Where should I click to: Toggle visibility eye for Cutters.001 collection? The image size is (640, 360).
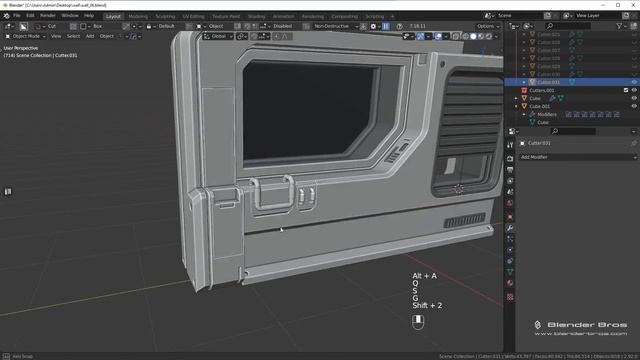pyautogui.click(x=634, y=90)
